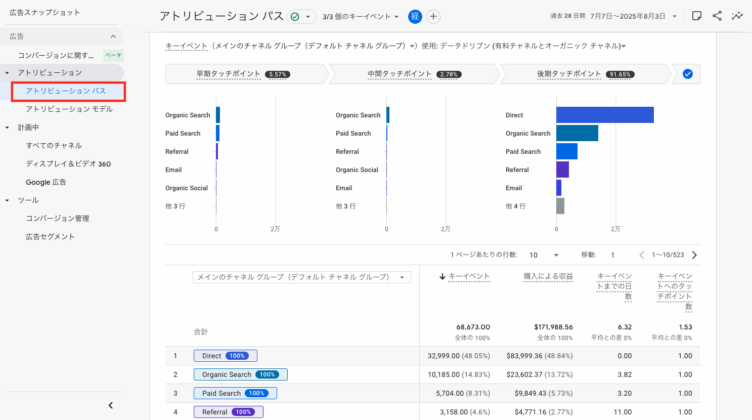Sort by 購入による収益 column header
This screenshot has height=420, width=752.
point(546,277)
